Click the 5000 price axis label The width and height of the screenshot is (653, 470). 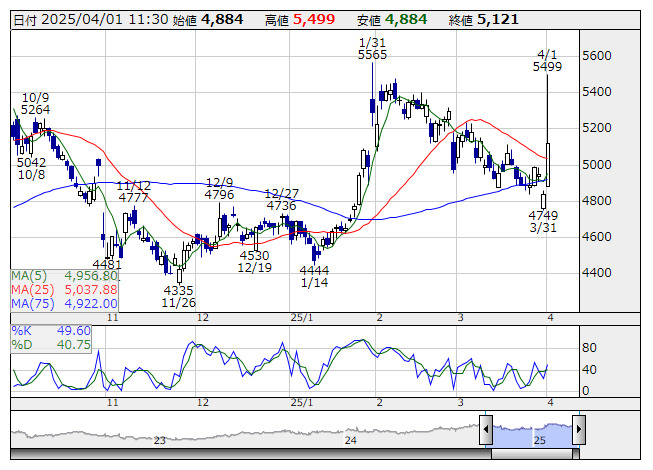click(x=597, y=164)
